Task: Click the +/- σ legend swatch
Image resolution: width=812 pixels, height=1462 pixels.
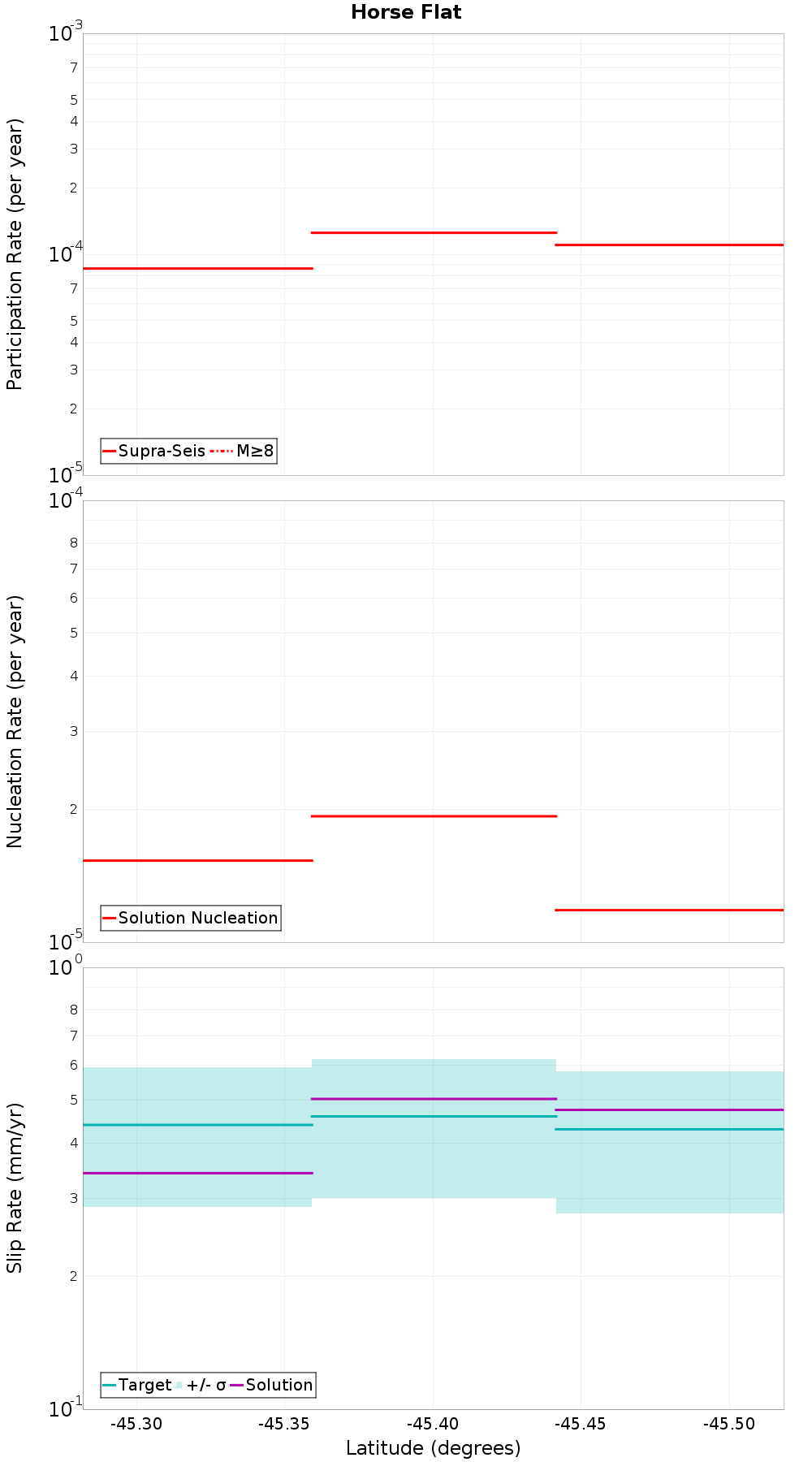Action: 179,1385
